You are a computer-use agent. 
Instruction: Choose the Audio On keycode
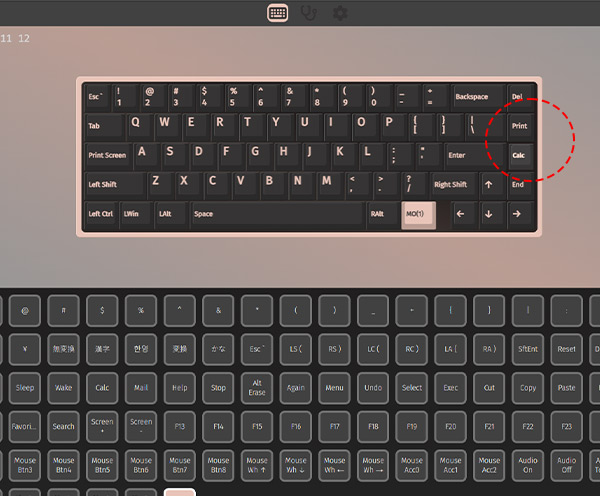[x=528, y=465]
